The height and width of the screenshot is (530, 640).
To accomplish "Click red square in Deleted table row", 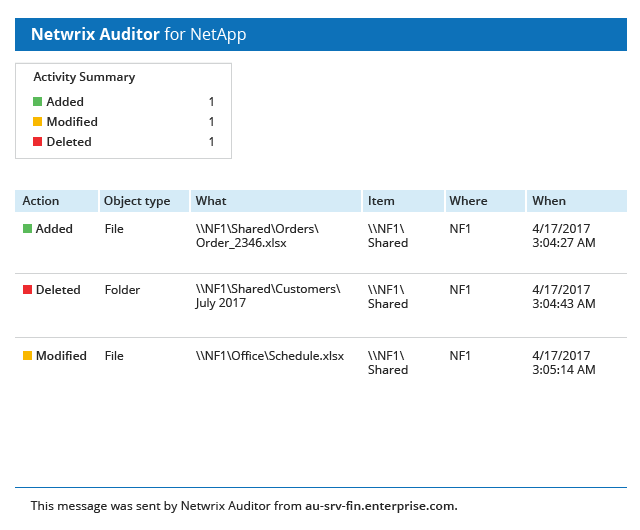I will coord(27,289).
